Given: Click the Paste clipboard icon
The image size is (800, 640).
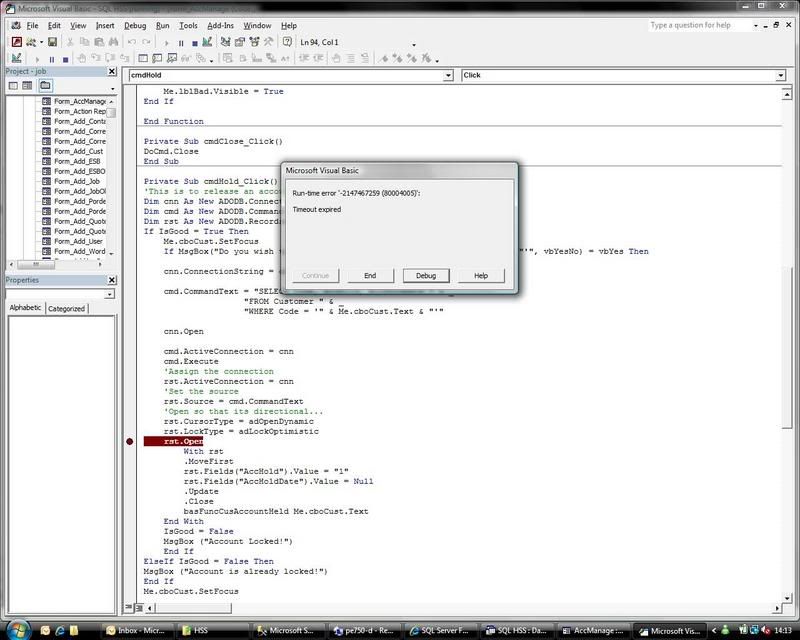Looking at the screenshot, I should pos(99,42).
